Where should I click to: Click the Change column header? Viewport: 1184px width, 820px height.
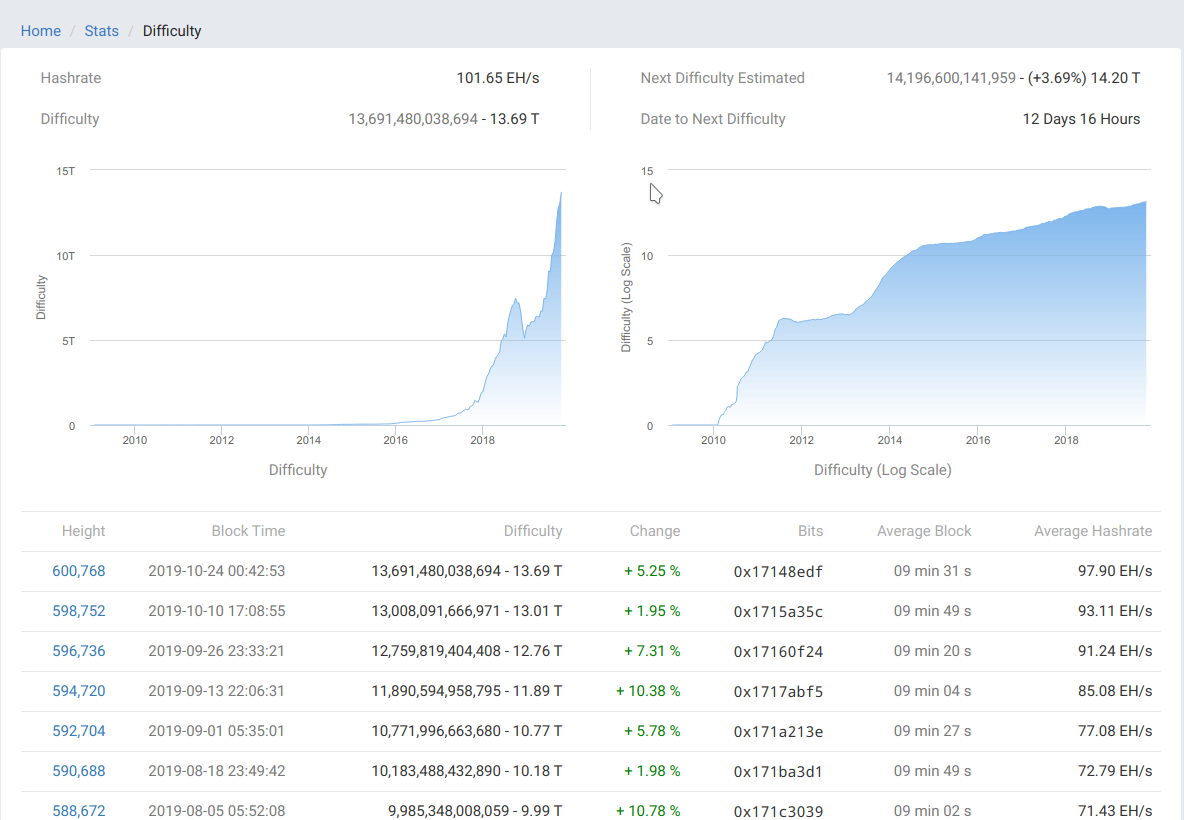pos(655,531)
